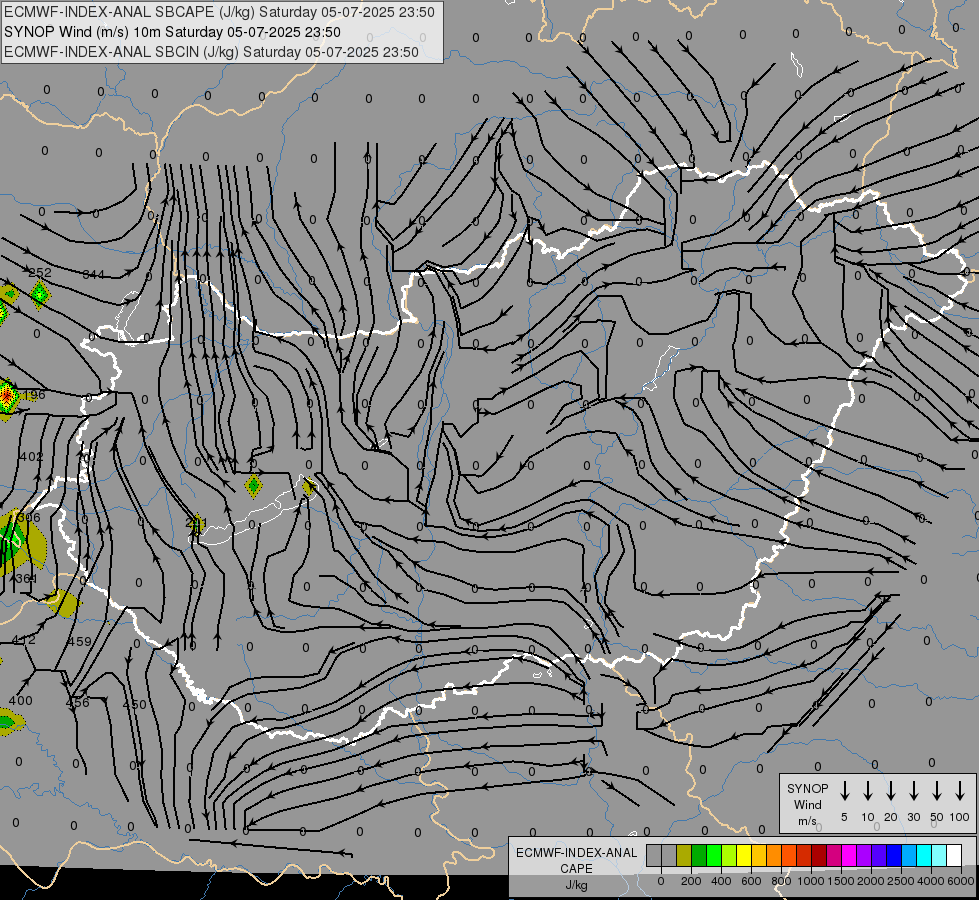The height and width of the screenshot is (900, 979).
Task: Click the '6000' tick on CAPE scale
Action: (x=960, y=881)
